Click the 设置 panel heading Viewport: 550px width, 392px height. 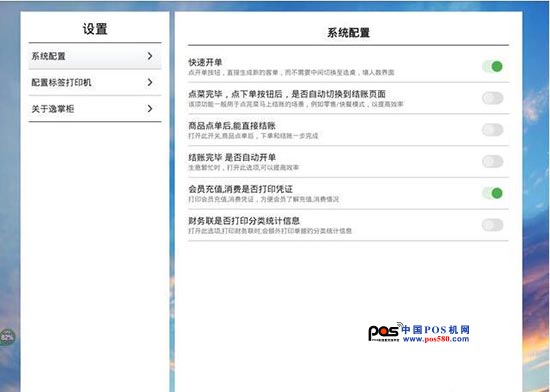(x=95, y=29)
